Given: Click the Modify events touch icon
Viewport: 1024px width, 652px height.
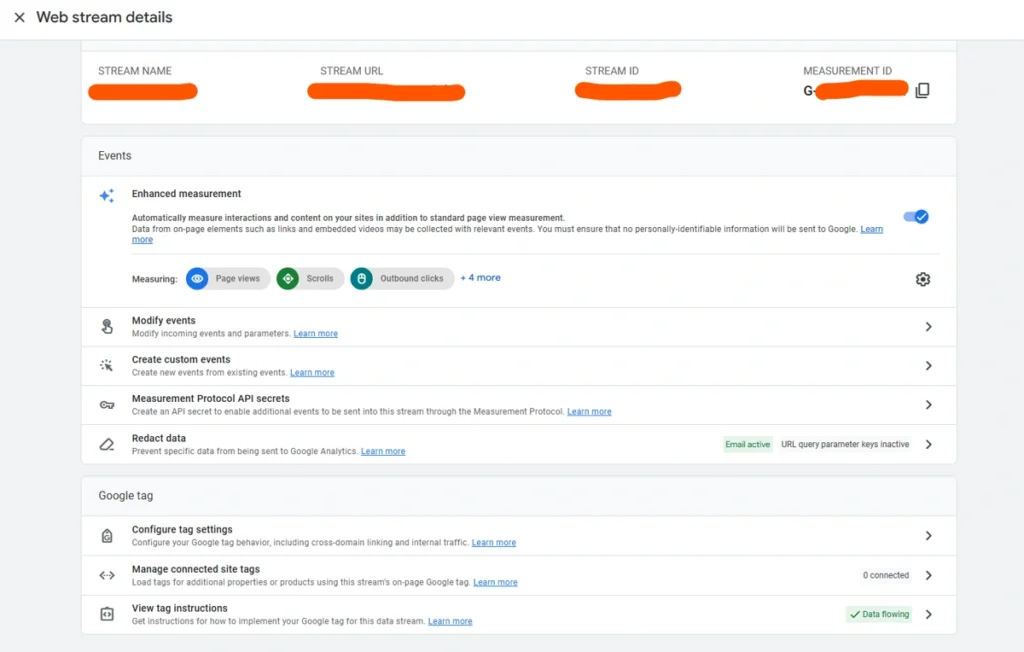Looking at the screenshot, I should (107, 326).
